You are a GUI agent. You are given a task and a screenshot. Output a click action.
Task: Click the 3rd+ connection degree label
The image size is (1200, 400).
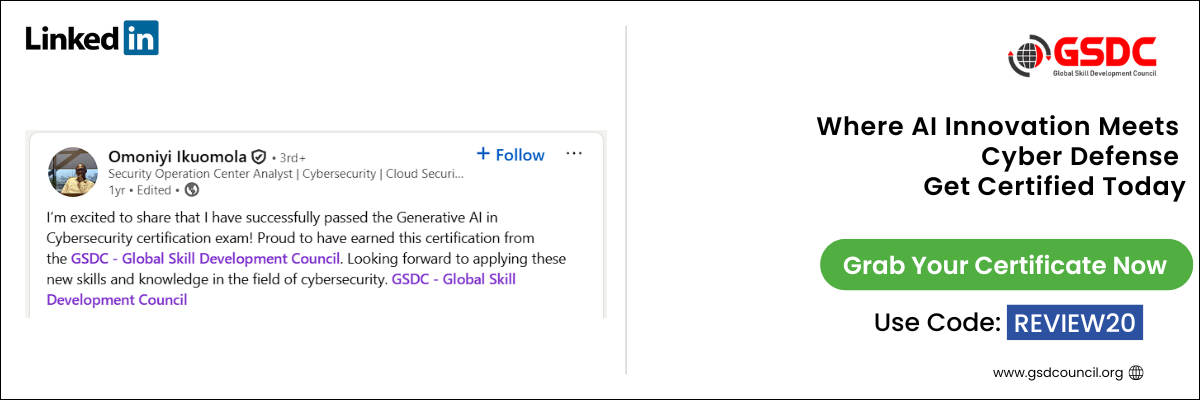pos(291,158)
